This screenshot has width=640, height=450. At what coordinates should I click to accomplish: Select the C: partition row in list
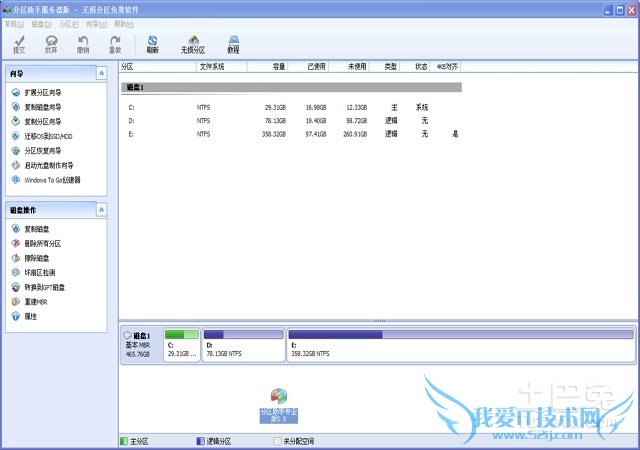(291, 107)
